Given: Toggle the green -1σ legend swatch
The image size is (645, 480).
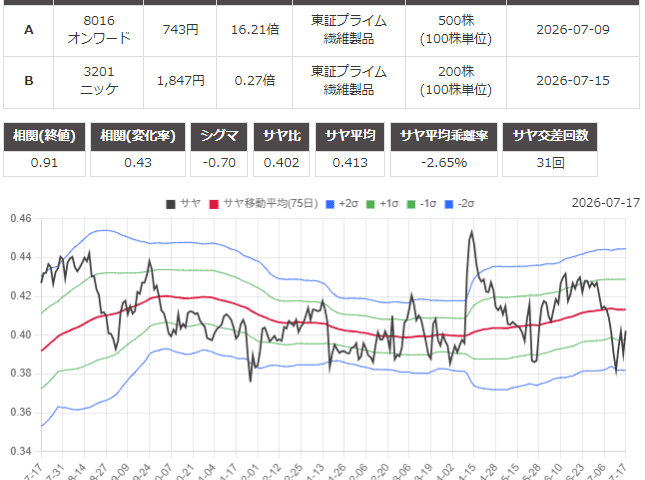Looking at the screenshot, I should click(x=411, y=204).
